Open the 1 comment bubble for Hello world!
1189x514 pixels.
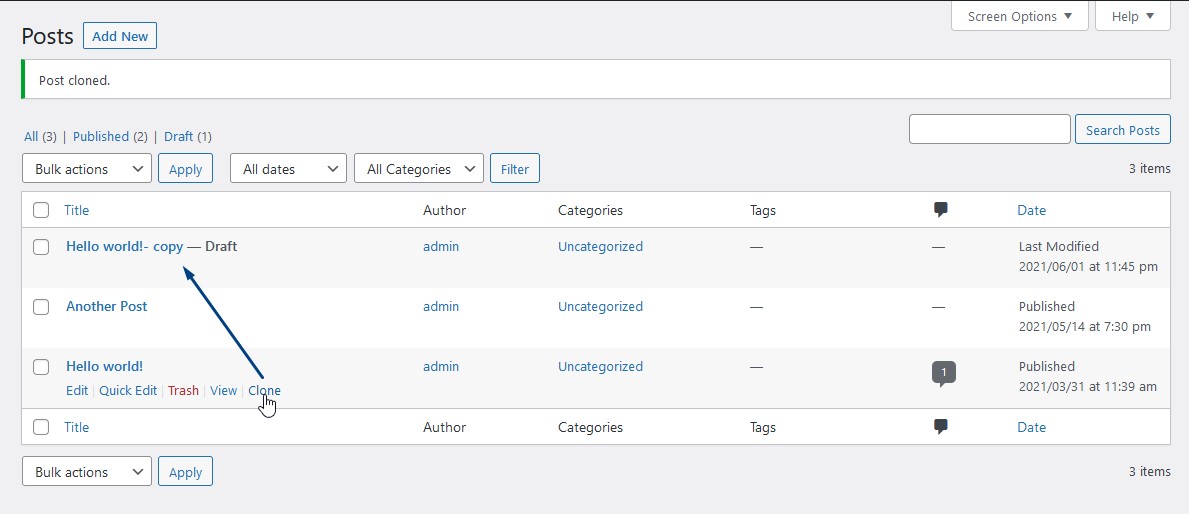pyautogui.click(x=943, y=374)
